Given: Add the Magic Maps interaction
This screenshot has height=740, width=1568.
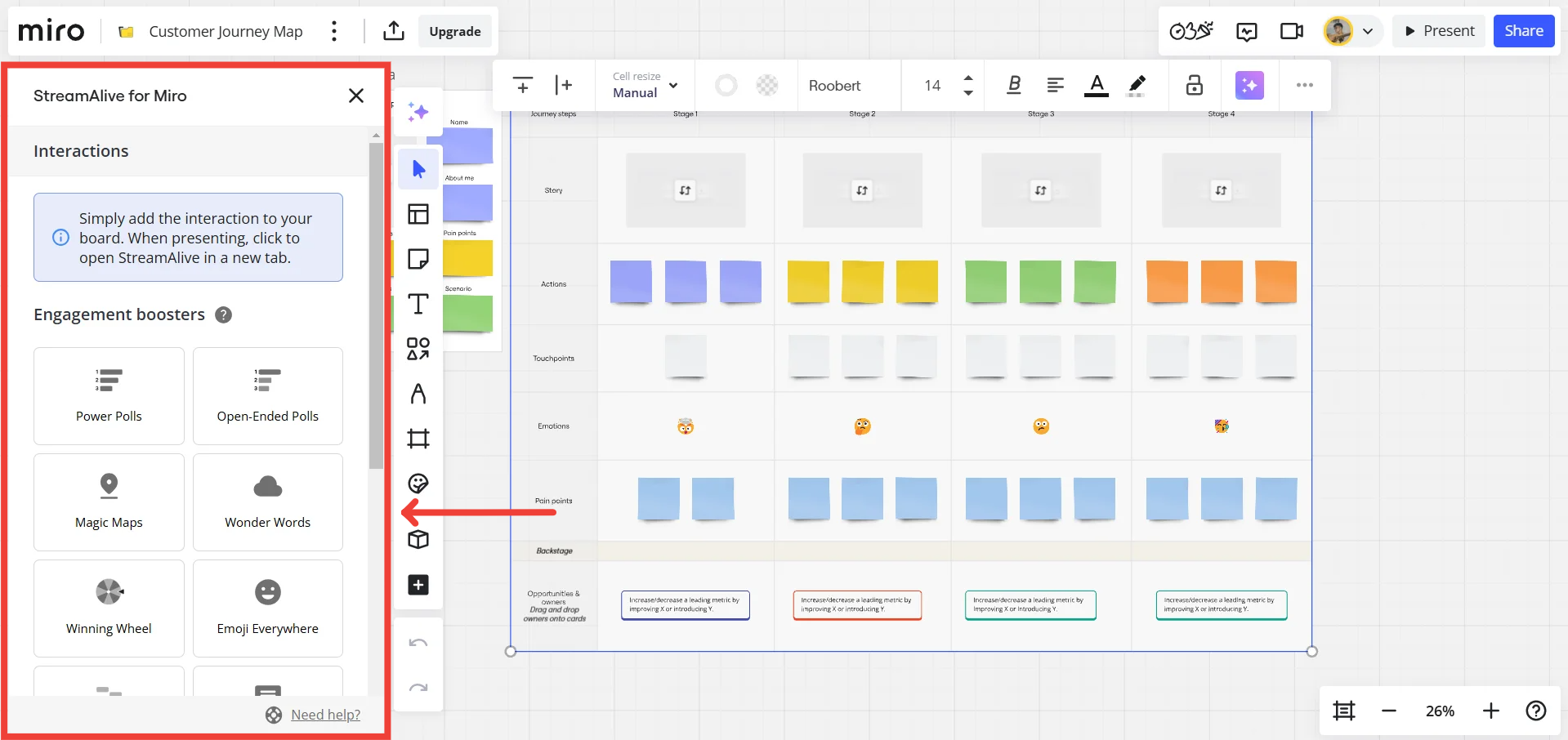Looking at the screenshot, I should click(x=109, y=502).
